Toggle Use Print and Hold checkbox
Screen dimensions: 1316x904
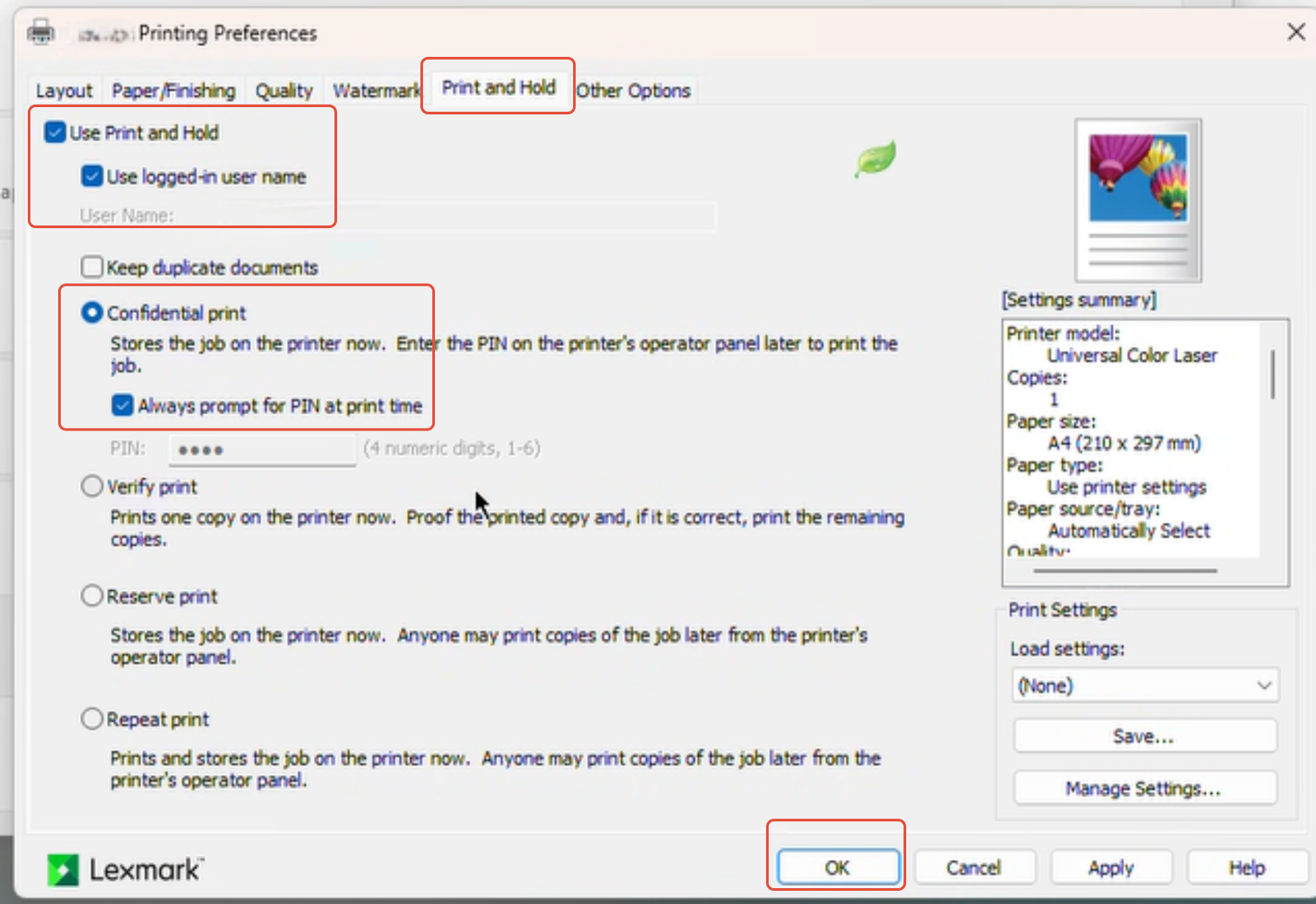click(55, 132)
